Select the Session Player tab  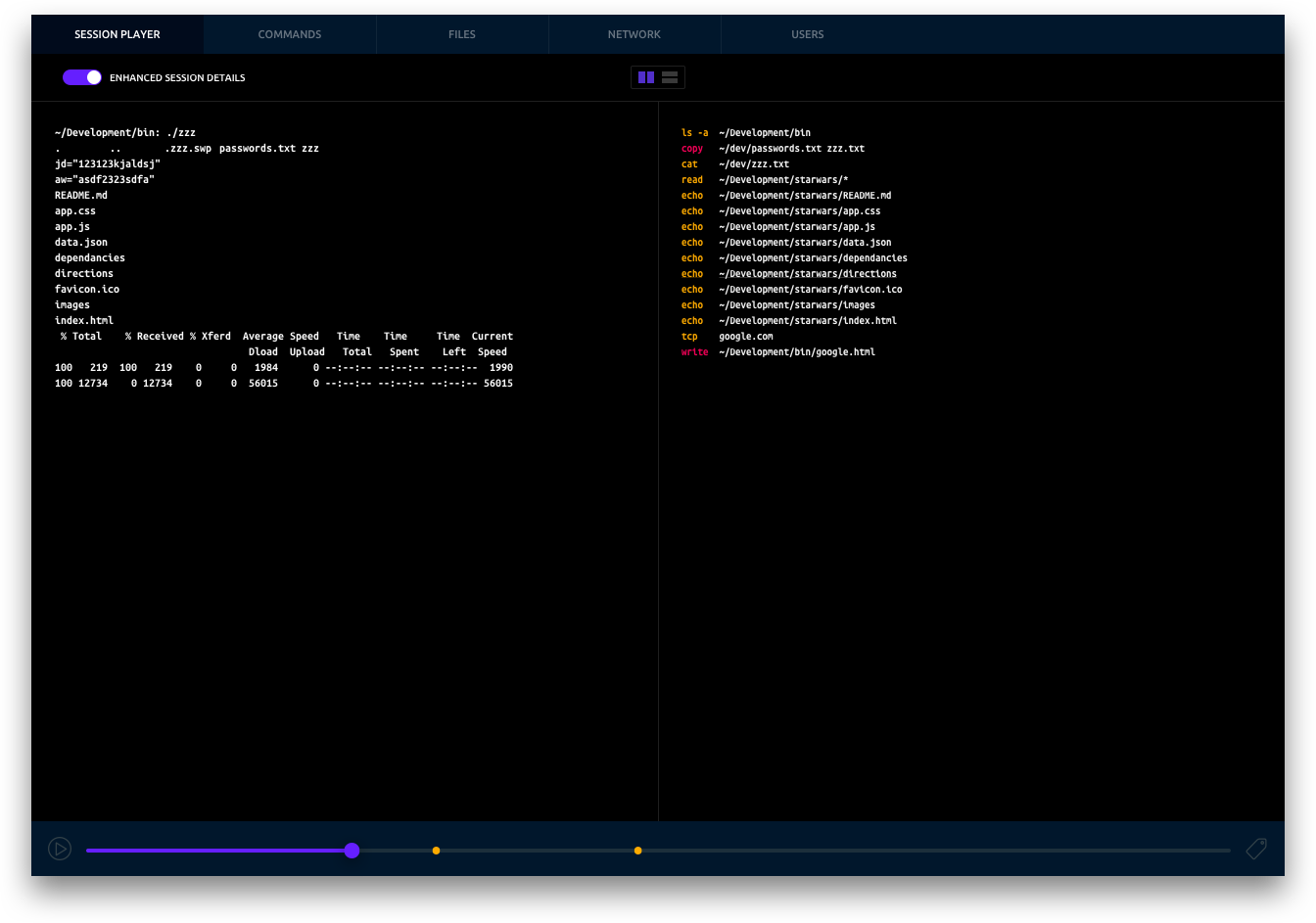click(117, 34)
